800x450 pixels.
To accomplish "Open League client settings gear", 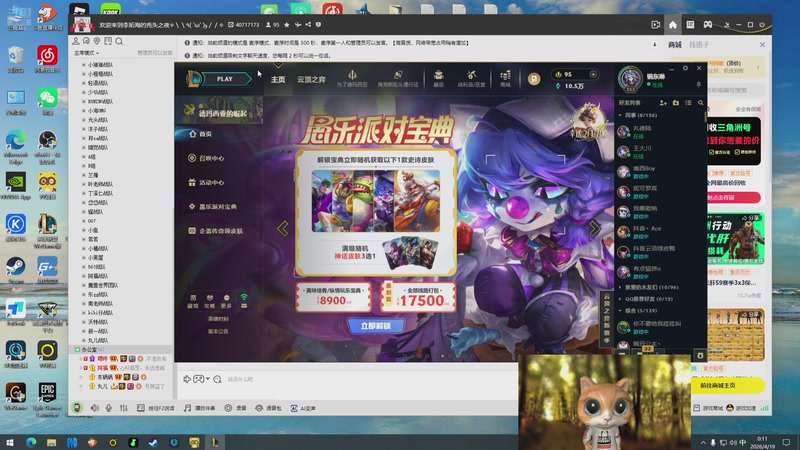I will coord(685,68).
